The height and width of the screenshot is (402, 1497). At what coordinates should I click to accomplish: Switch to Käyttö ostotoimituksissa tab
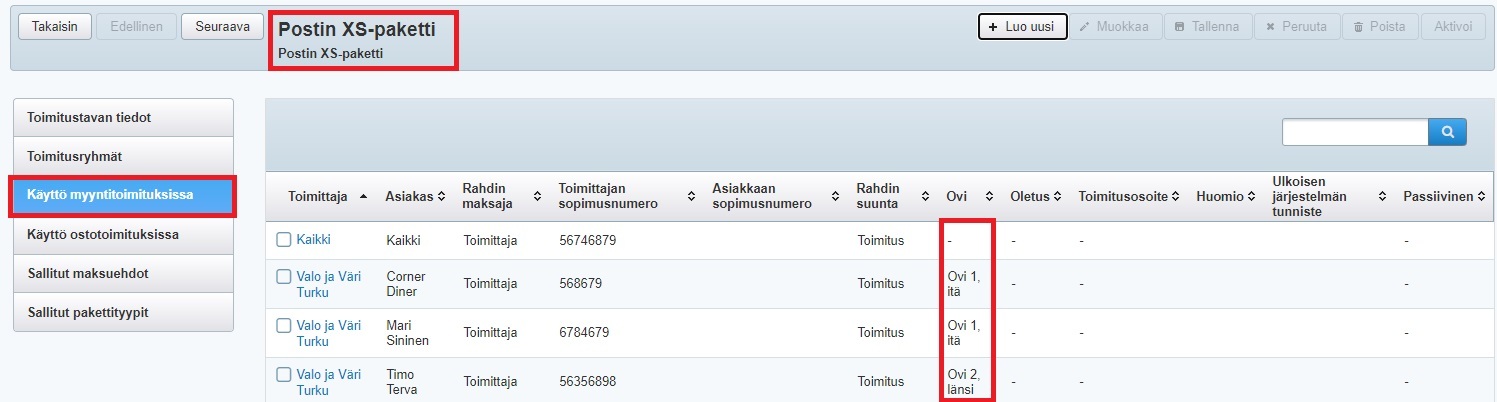122,234
